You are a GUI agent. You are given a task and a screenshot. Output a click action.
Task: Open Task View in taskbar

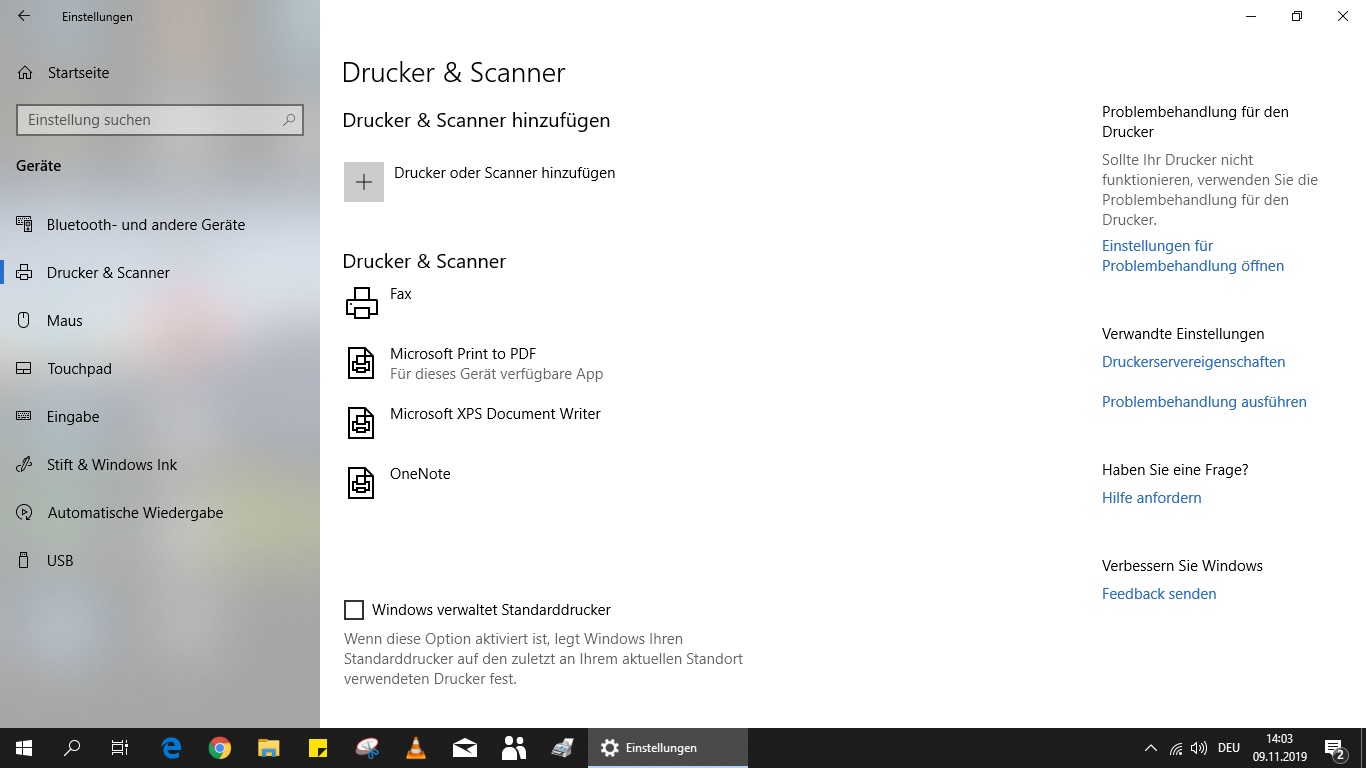click(x=120, y=748)
